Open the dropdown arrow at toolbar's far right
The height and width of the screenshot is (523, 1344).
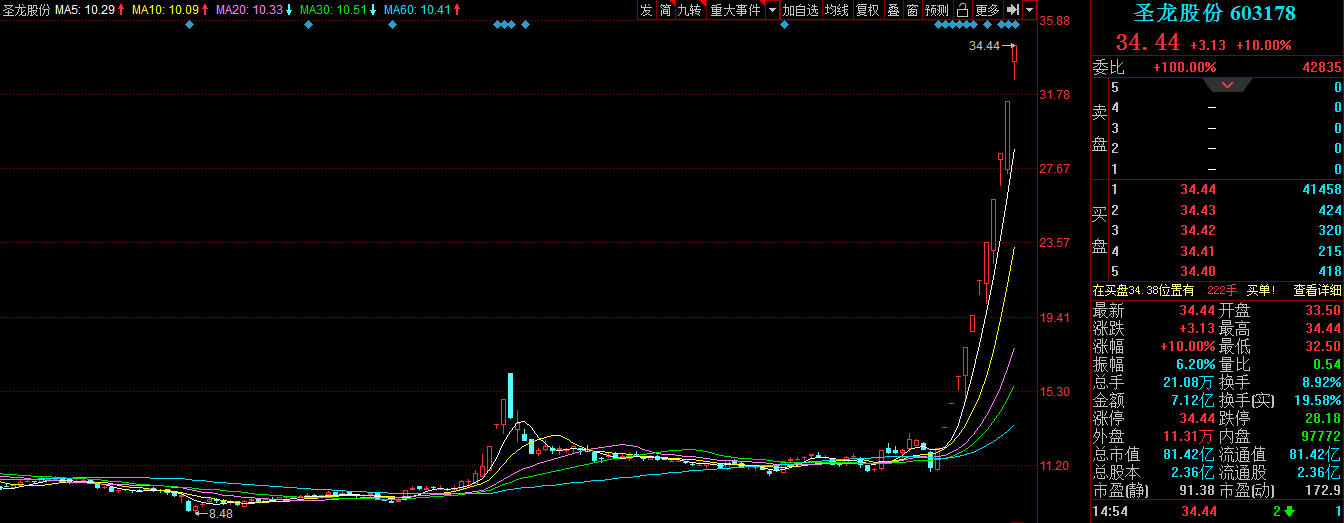[x=1029, y=10]
